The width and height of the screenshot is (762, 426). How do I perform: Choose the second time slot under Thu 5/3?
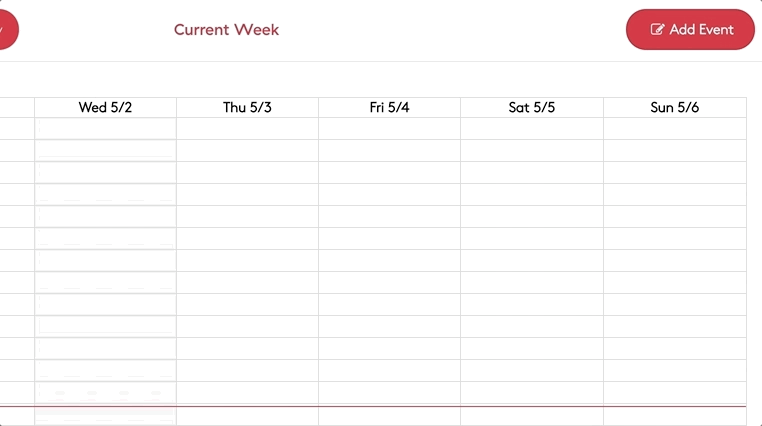pos(247,151)
